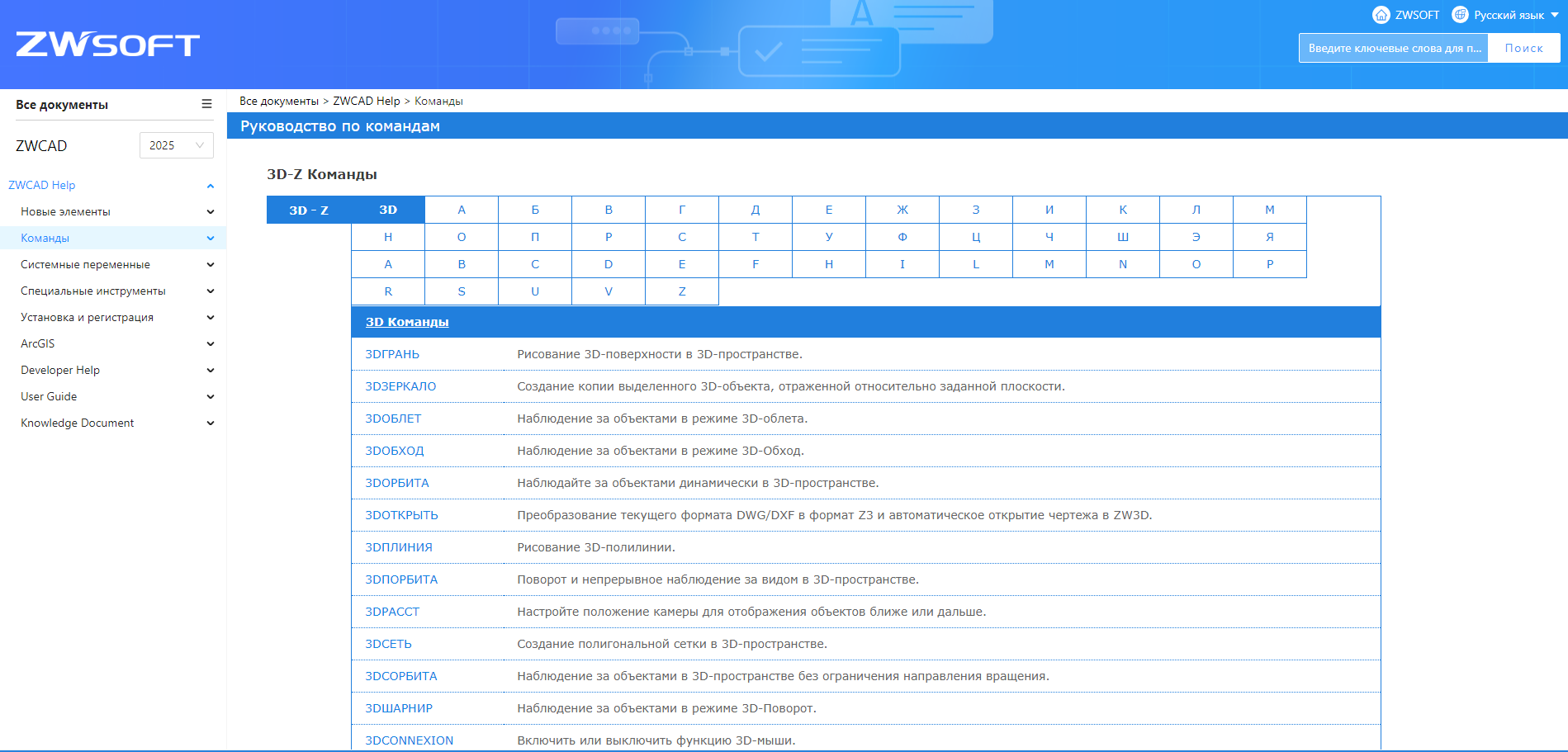Select the letter V tab
Screen dimensions: 1568x752
tap(609, 291)
